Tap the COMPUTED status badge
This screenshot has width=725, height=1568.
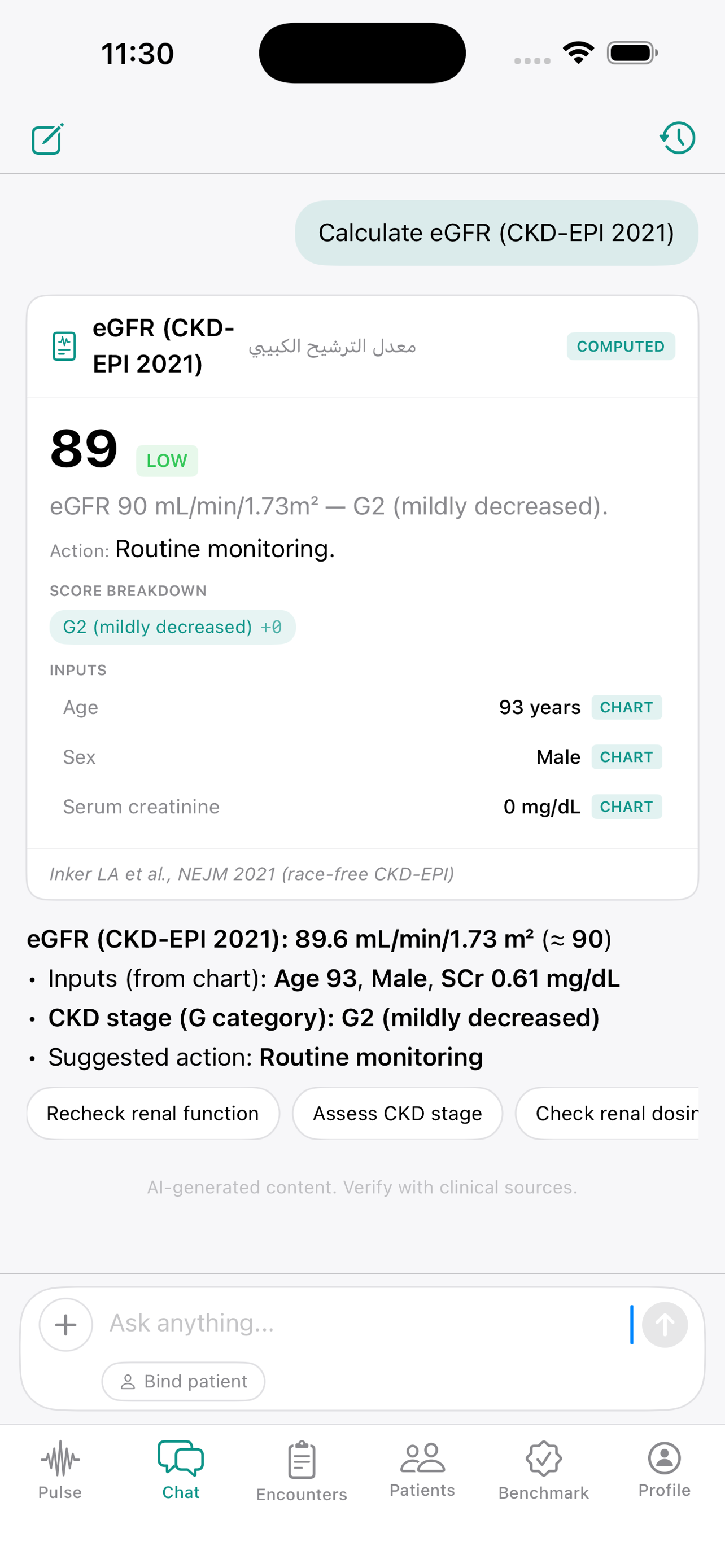coord(621,346)
